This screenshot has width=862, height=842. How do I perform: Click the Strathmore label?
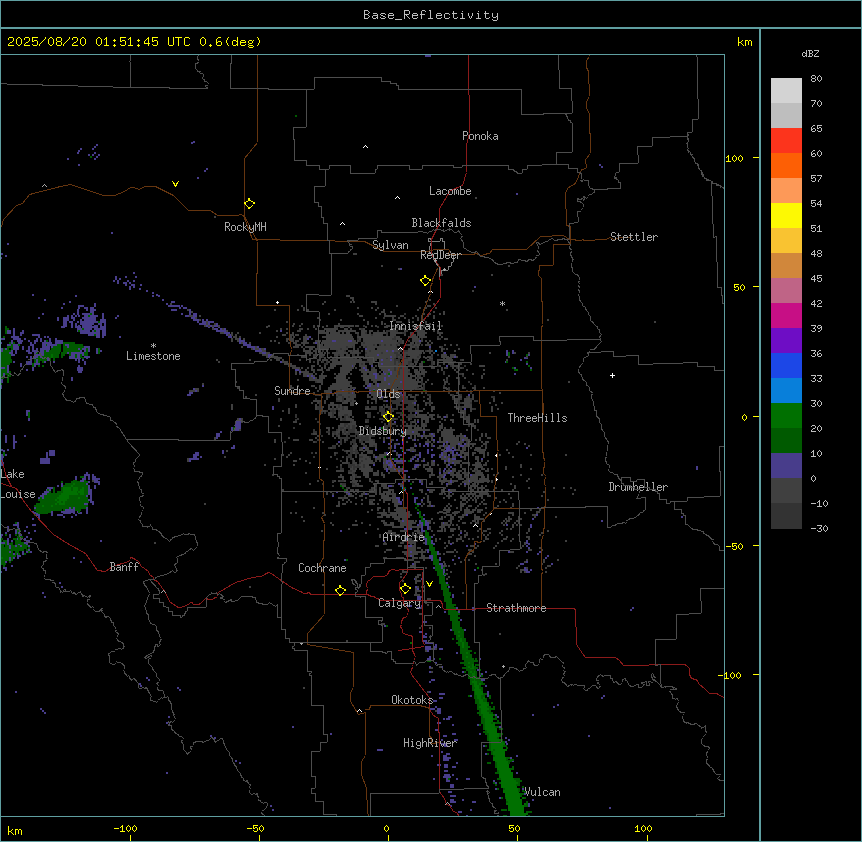click(x=516, y=608)
